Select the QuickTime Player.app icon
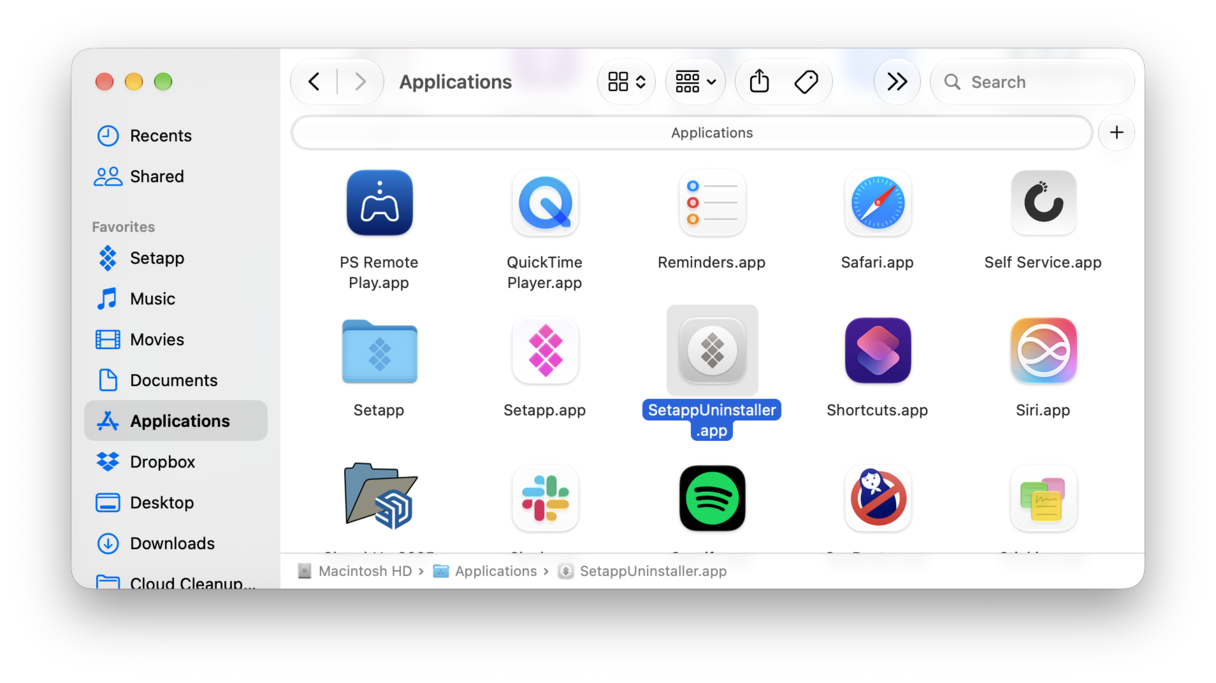This screenshot has height=683, width=1216. coord(545,203)
